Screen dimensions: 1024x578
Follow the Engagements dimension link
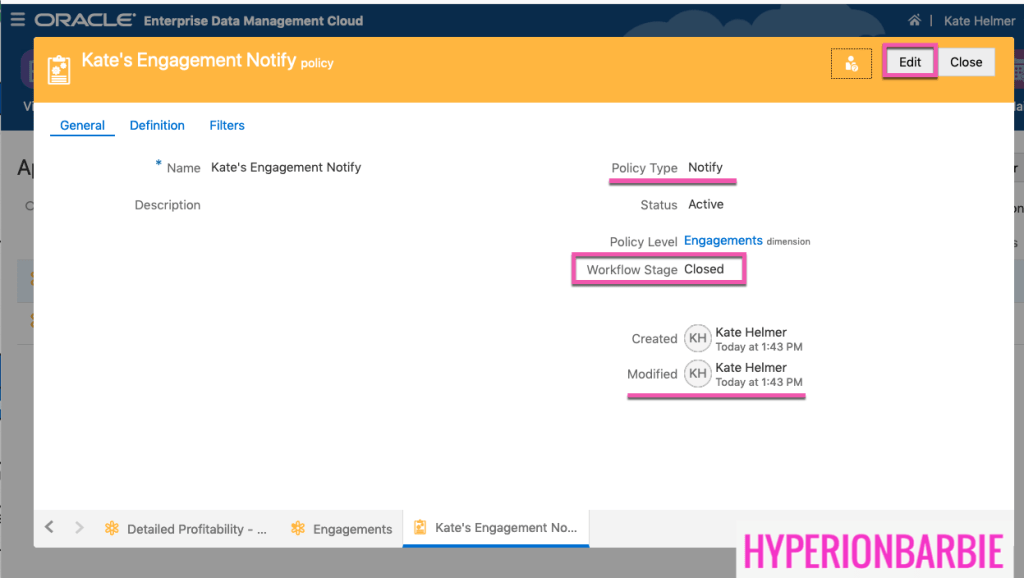[723, 241]
